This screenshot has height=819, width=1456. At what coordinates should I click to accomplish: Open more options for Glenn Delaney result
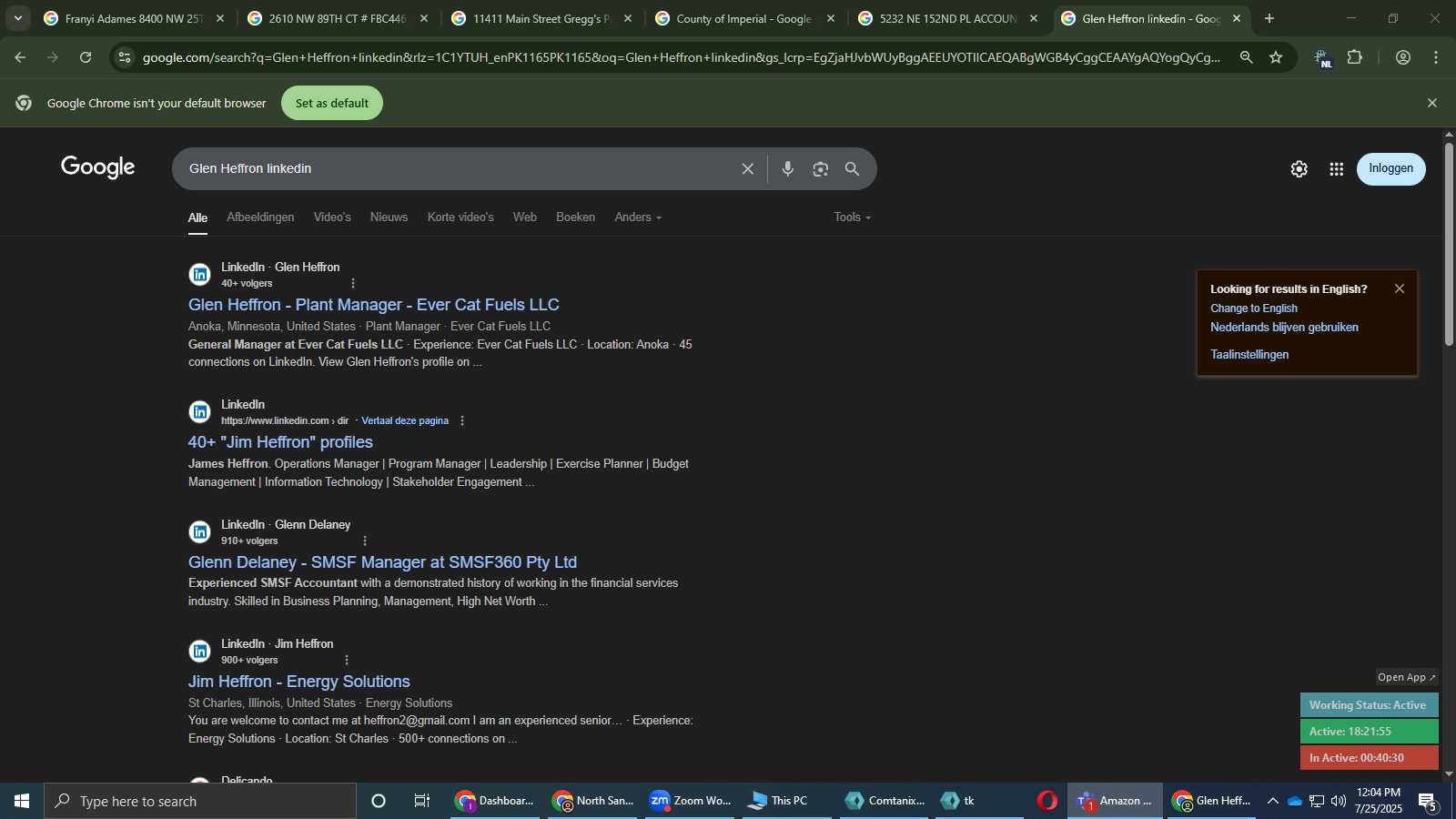[365, 541]
